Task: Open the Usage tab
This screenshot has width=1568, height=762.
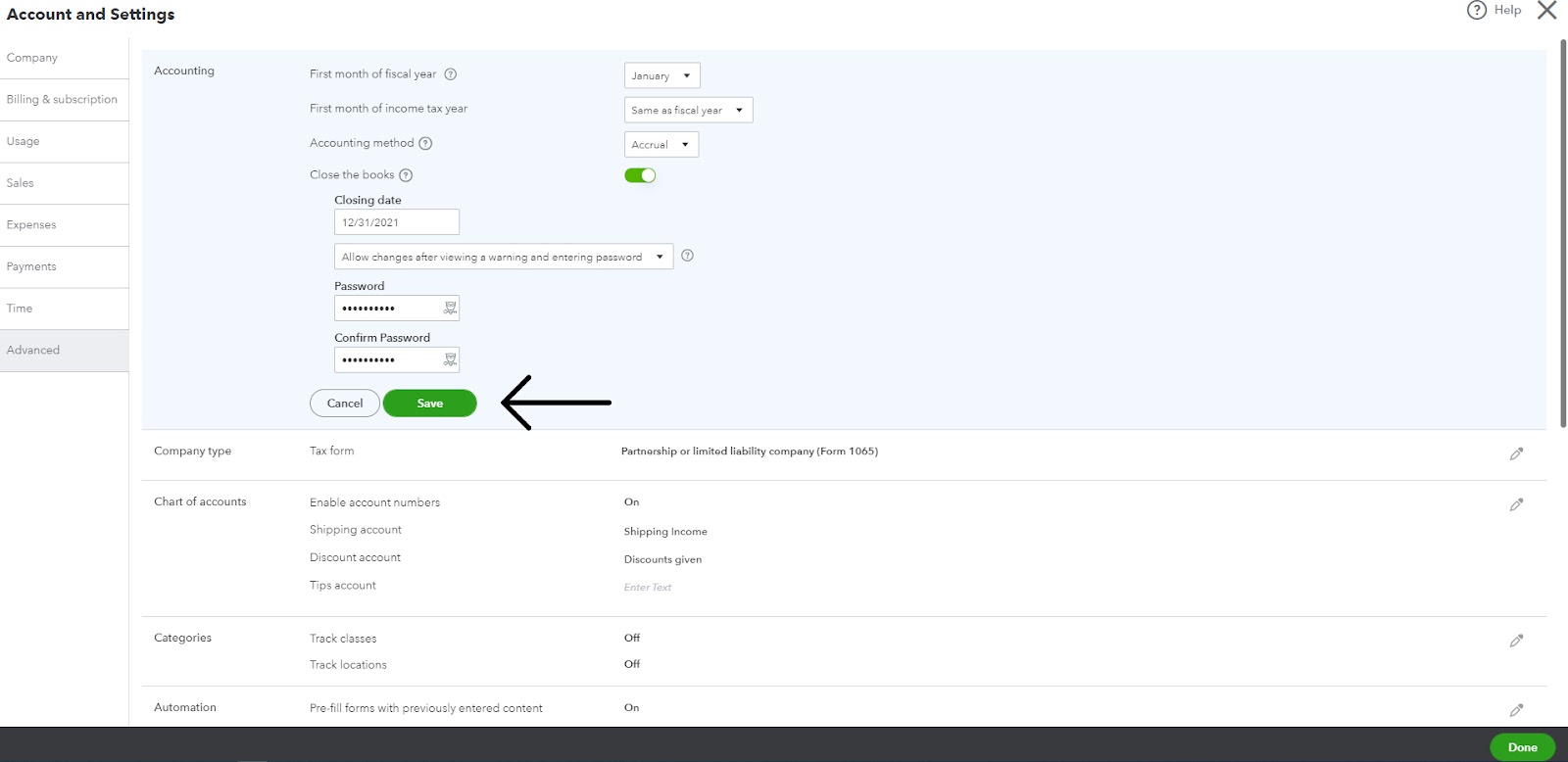Action: [x=65, y=142]
